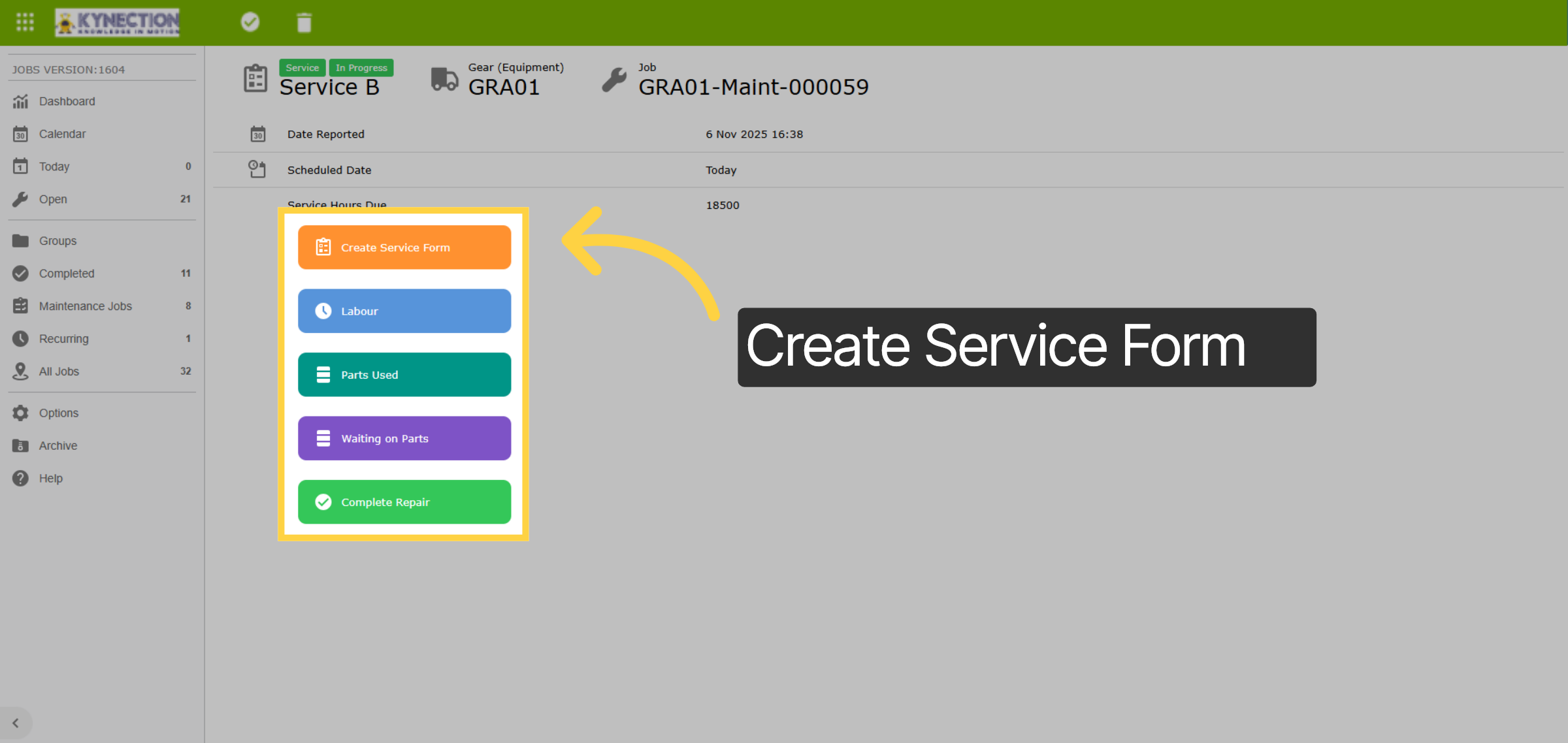Open Help in the sidebar

point(102,479)
